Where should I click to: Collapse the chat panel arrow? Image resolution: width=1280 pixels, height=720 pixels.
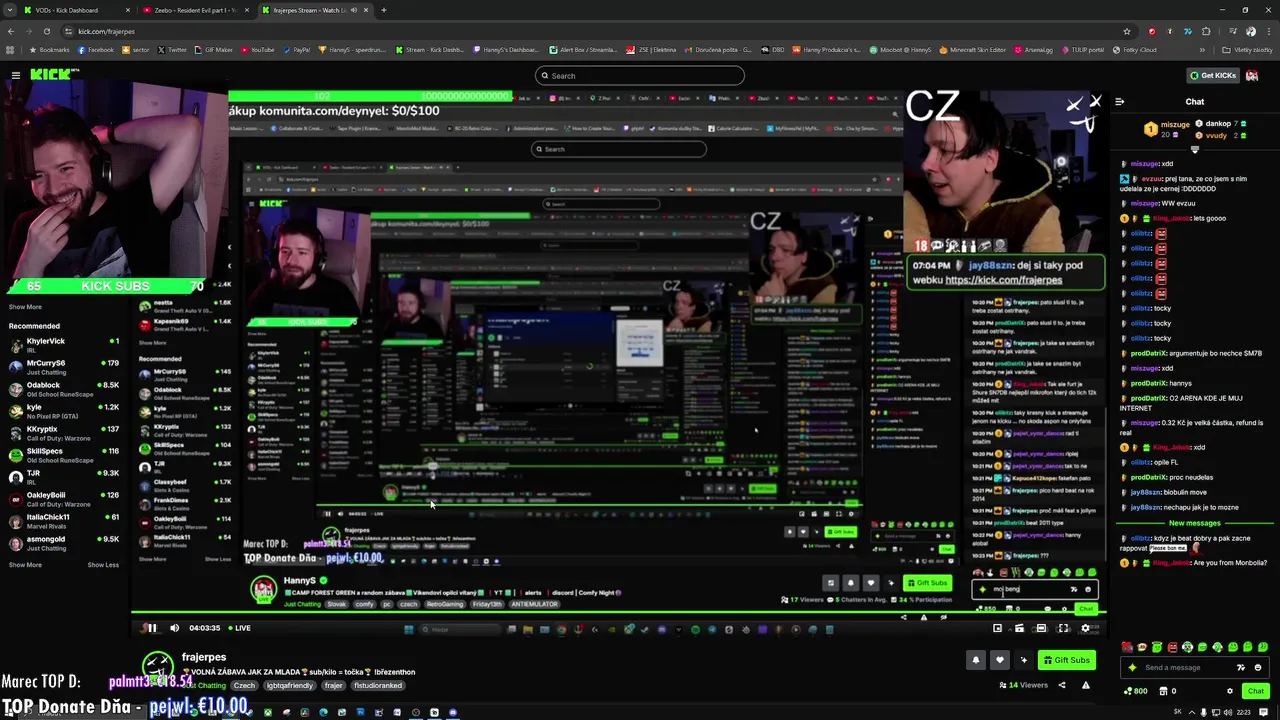(x=1119, y=101)
